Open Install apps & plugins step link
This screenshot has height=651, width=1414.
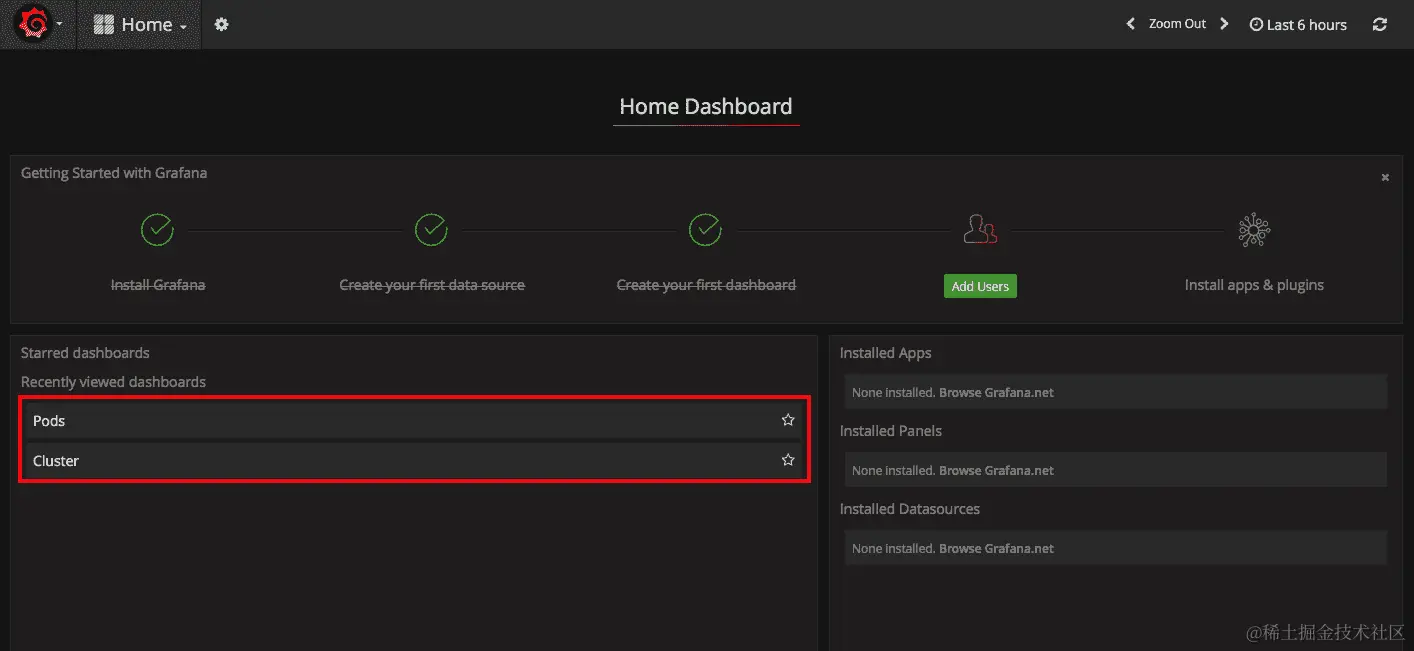coord(1254,285)
